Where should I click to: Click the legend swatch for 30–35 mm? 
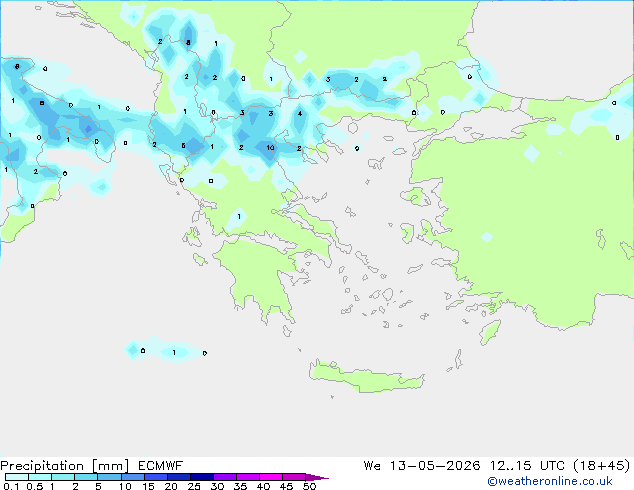tap(224, 477)
